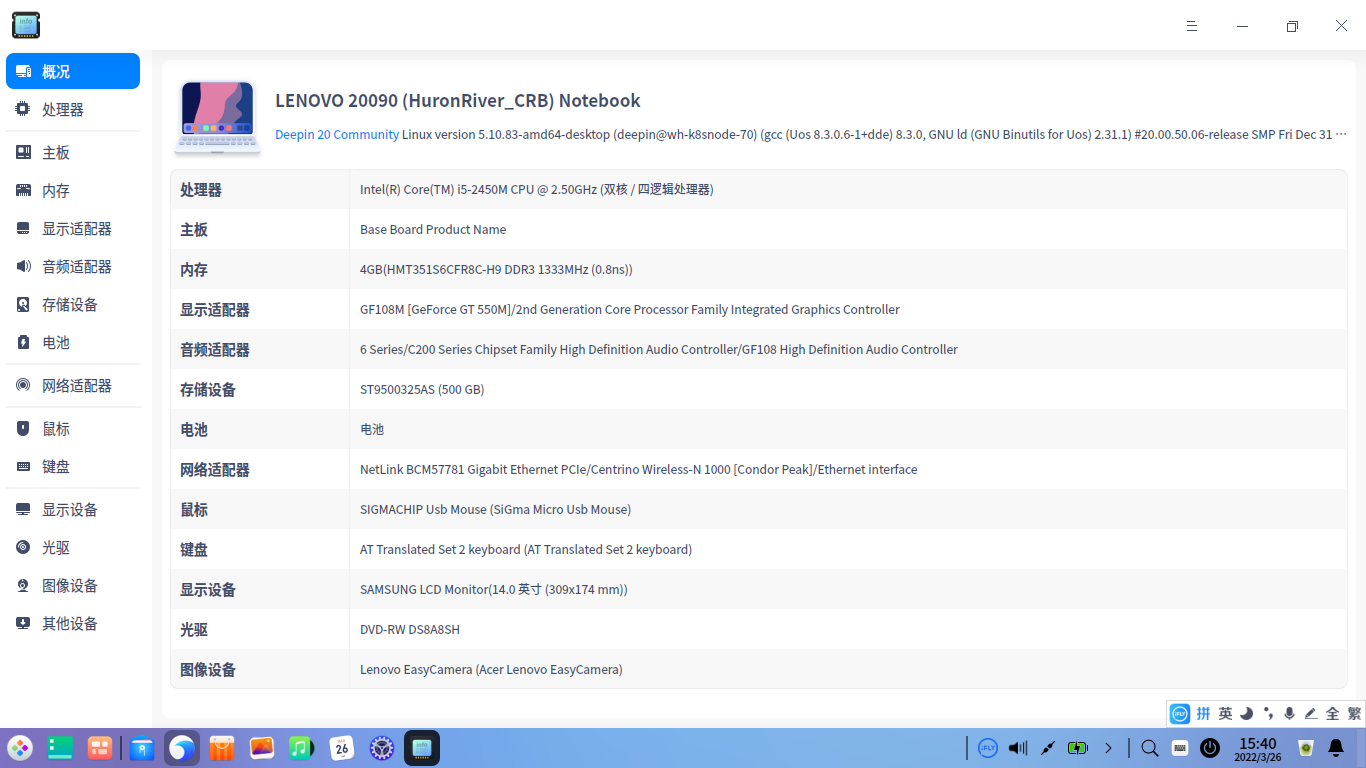Click the DVD-RW DS8A8SH optical drive value

pos(410,629)
